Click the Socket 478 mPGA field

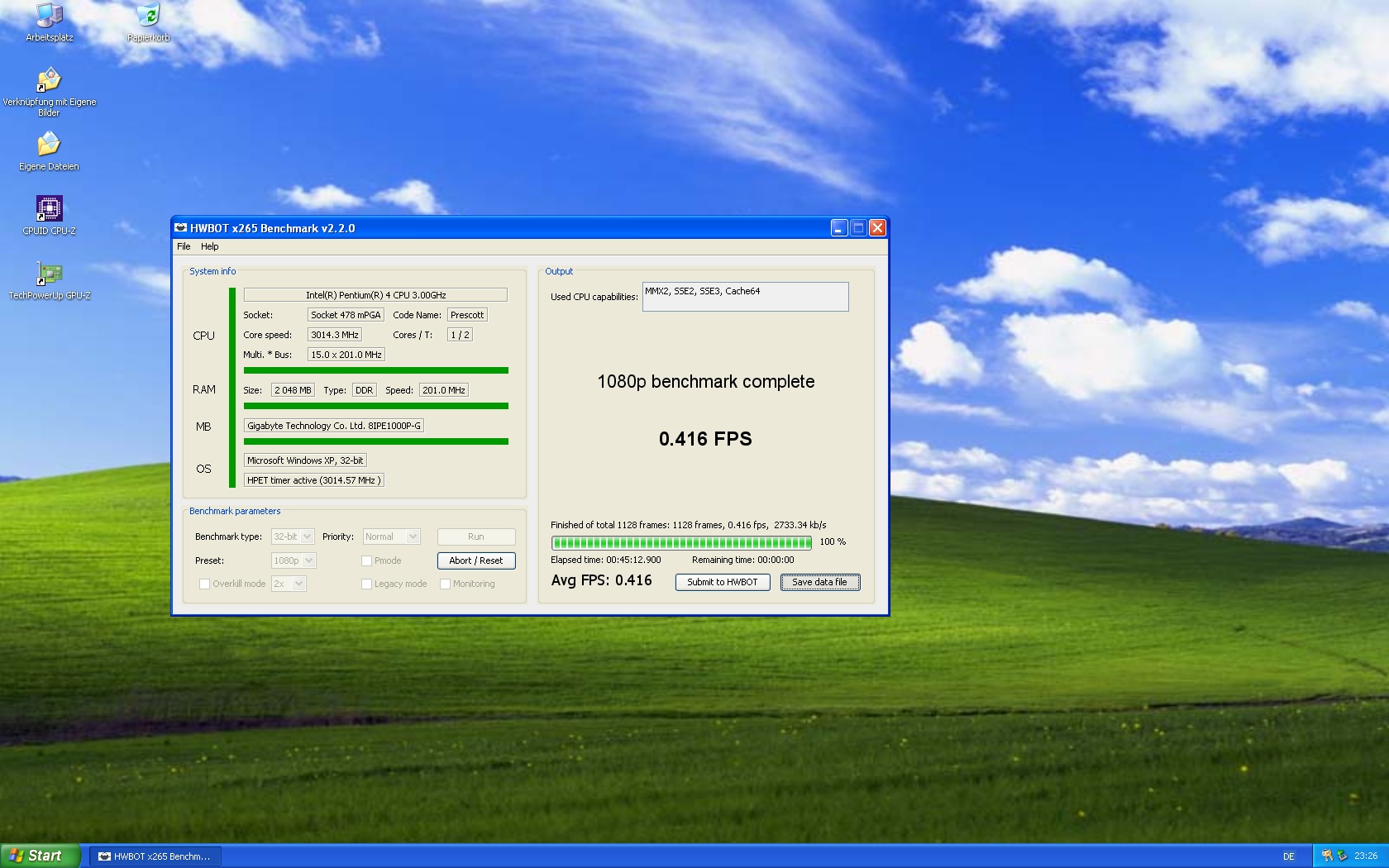[346, 315]
